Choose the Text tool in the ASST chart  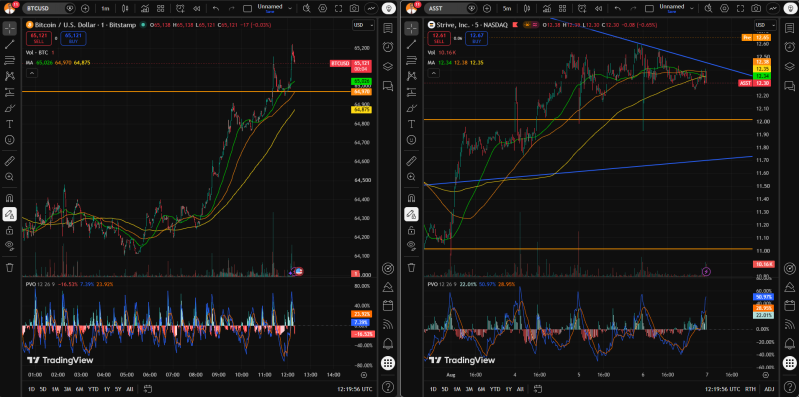[411, 124]
